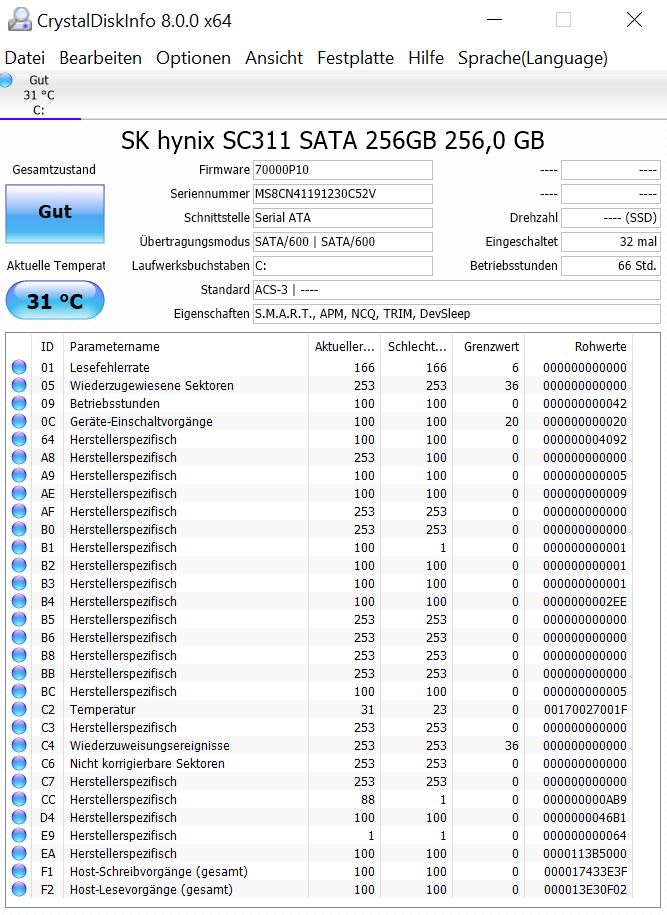Click the Grenzwert column header

pyautogui.click(x=489, y=347)
